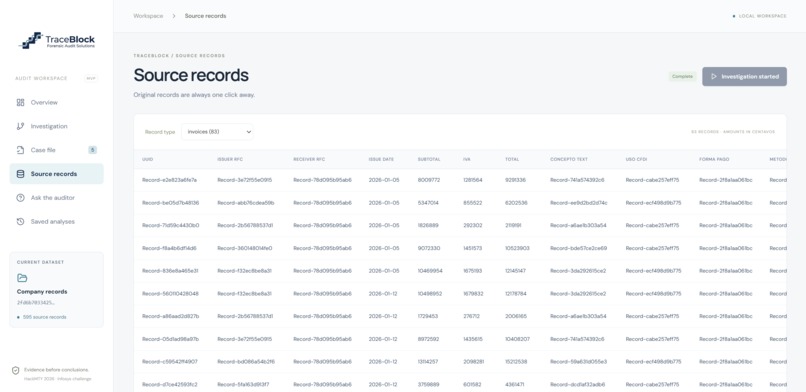Click the Issue Date column header
The width and height of the screenshot is (806, 392).
[x=381, y=159]
